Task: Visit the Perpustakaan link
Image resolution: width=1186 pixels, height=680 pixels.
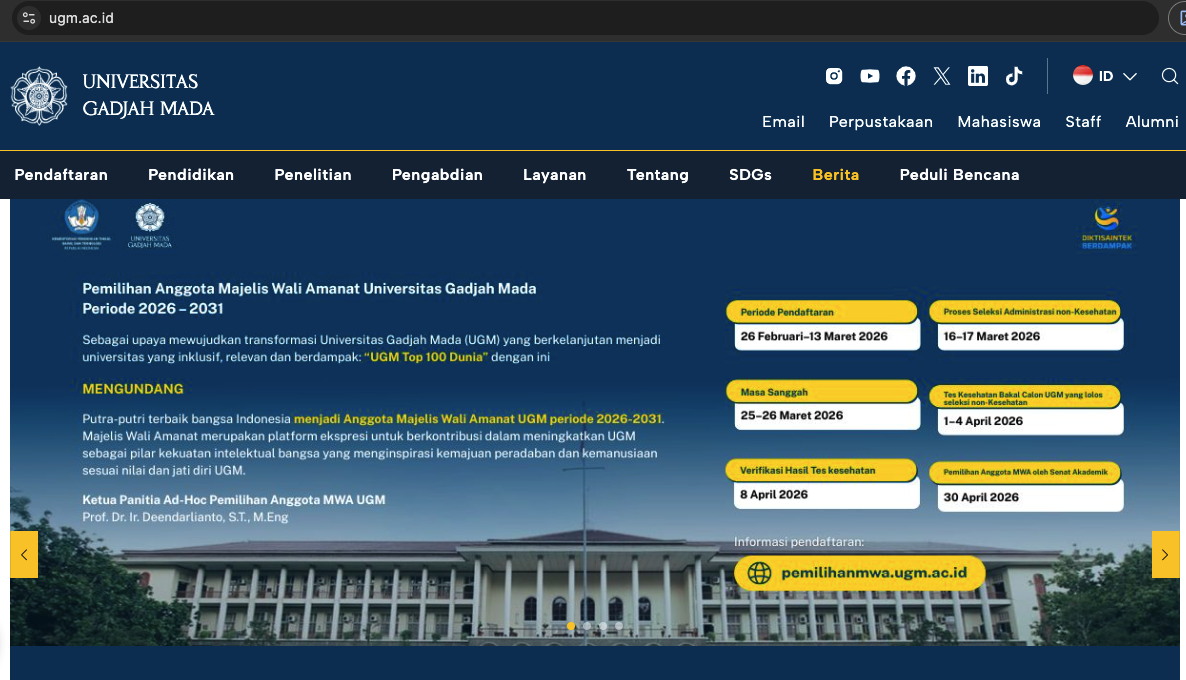Action: 880,121
